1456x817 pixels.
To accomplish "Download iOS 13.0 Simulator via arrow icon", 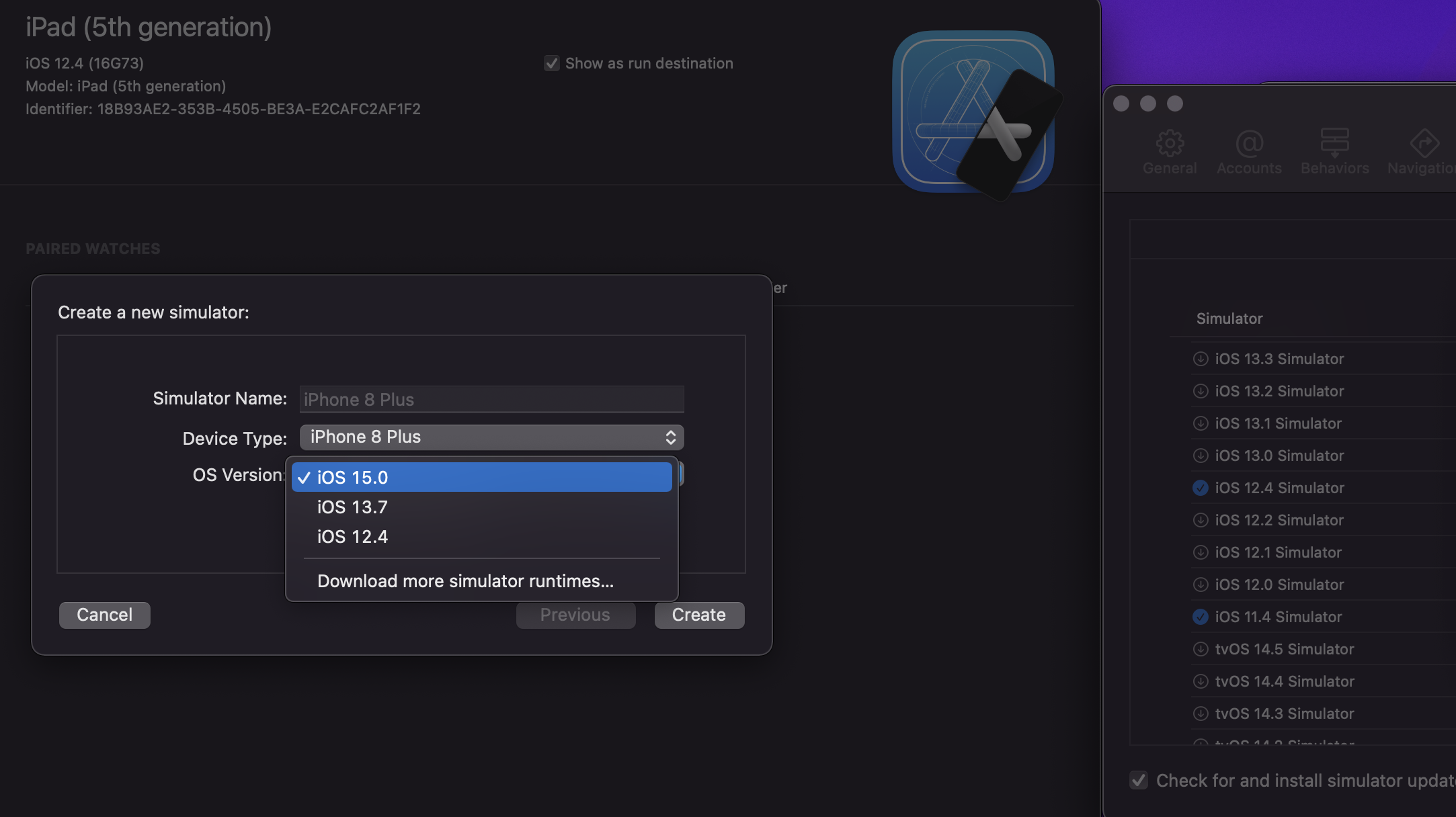I will [x=1201, y=456].
